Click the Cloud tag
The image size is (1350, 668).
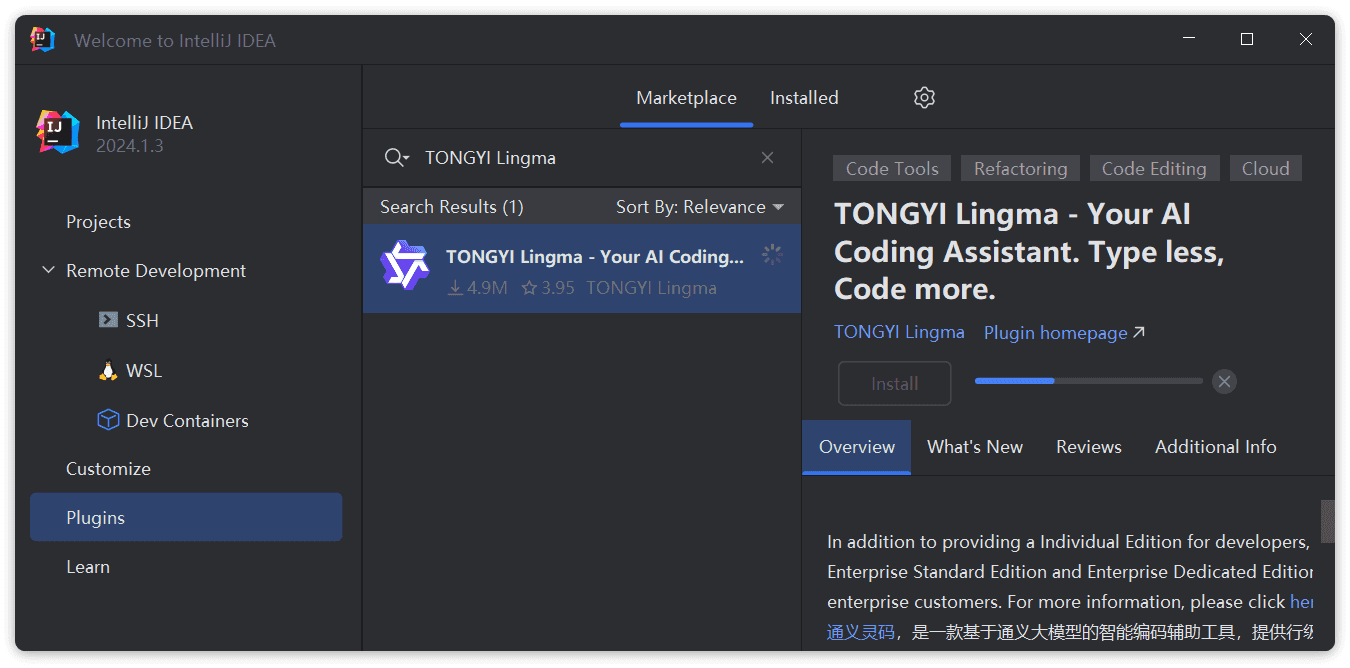[x=1266, y=169]
